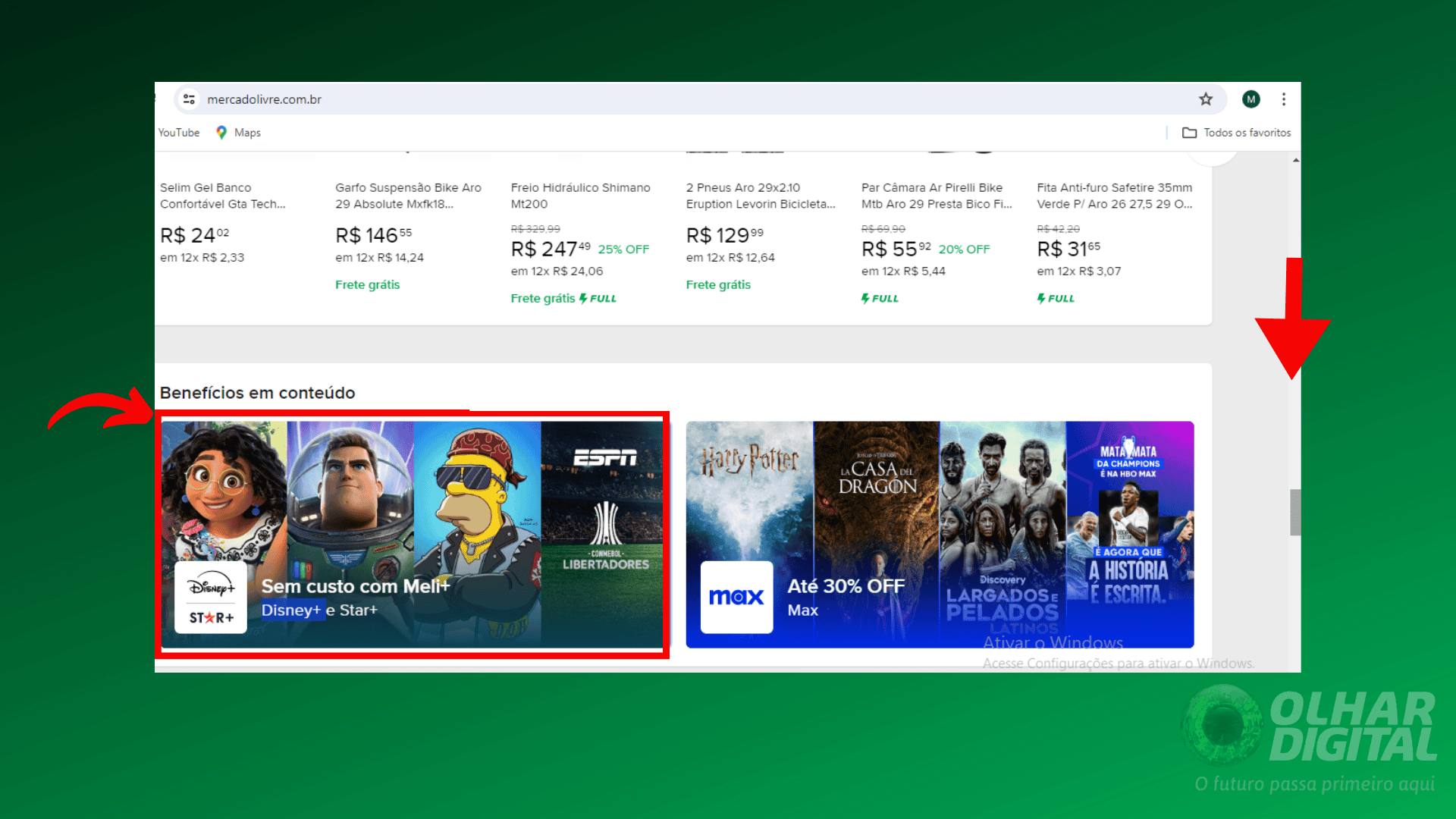The height and width of the screenshot is (819, 1456).
Task: Click 'em 12x R$ 14,24' installment text
Action: tap(379, 258)
